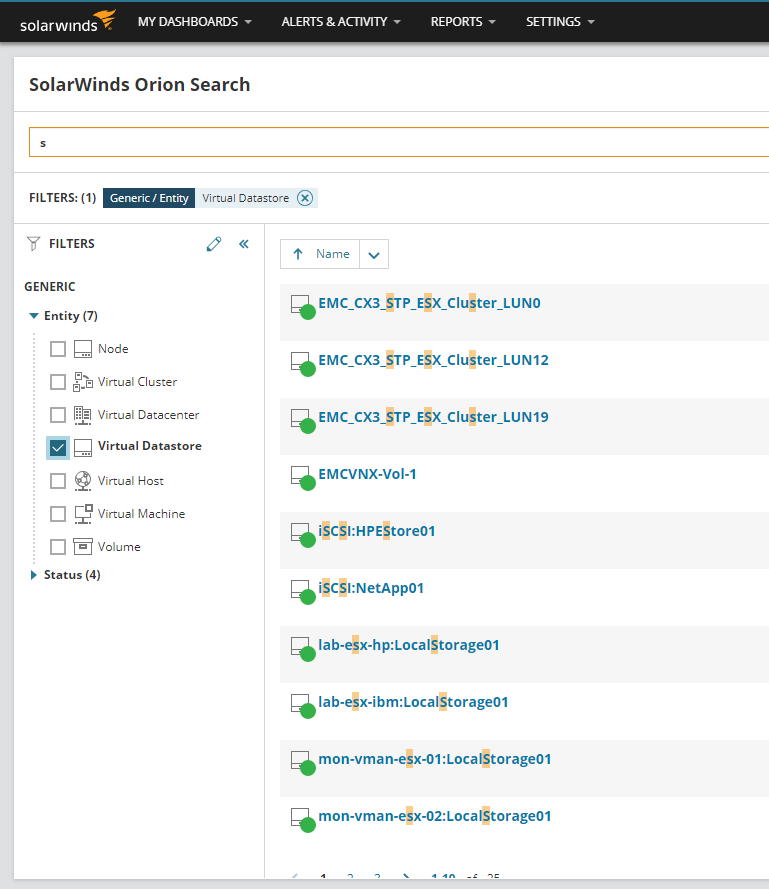Click the Virtual Machine icon
The width and height of the screenshot is (769, 889).
(x=83, y=514)
